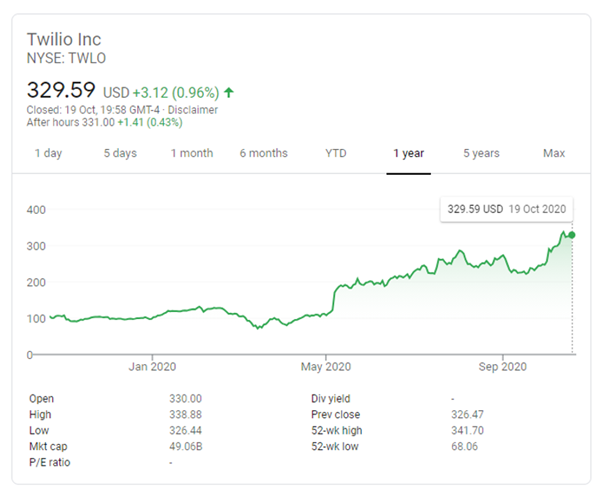Click the May 2020 axis label
The width and height of the screenshot is (602, 497).
(326, 366)
